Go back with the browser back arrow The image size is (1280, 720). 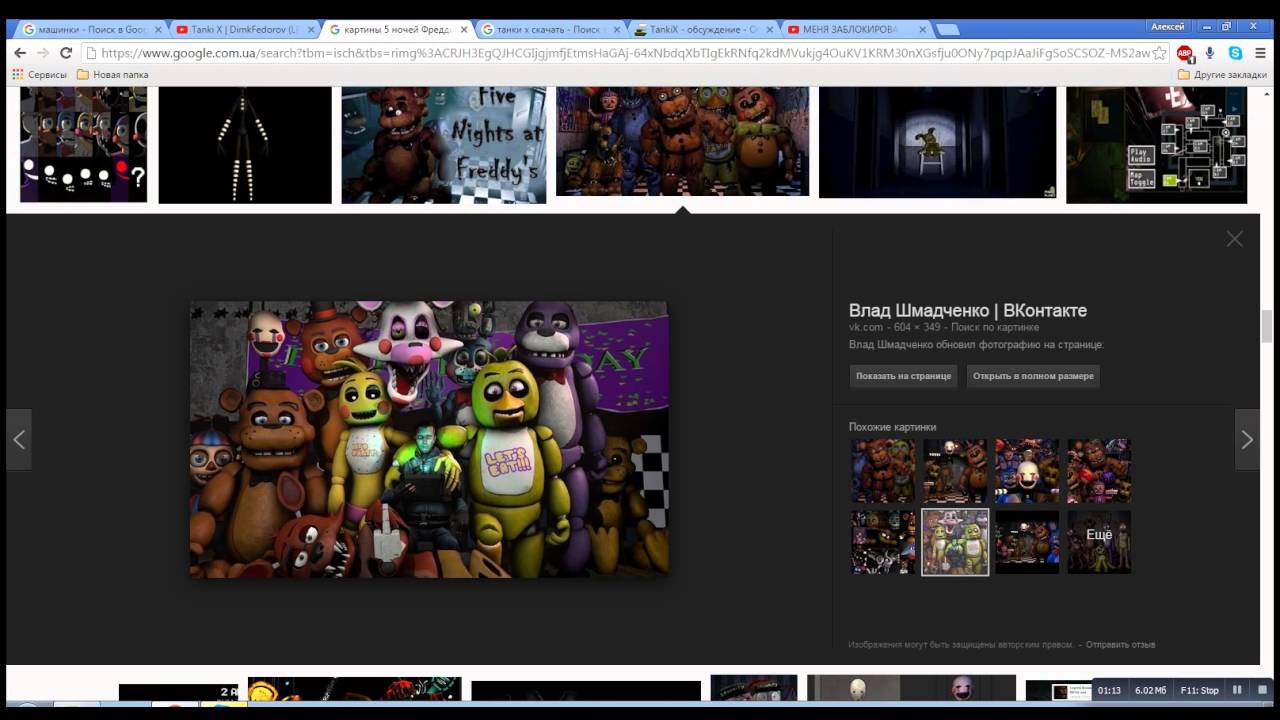(20, 53)
